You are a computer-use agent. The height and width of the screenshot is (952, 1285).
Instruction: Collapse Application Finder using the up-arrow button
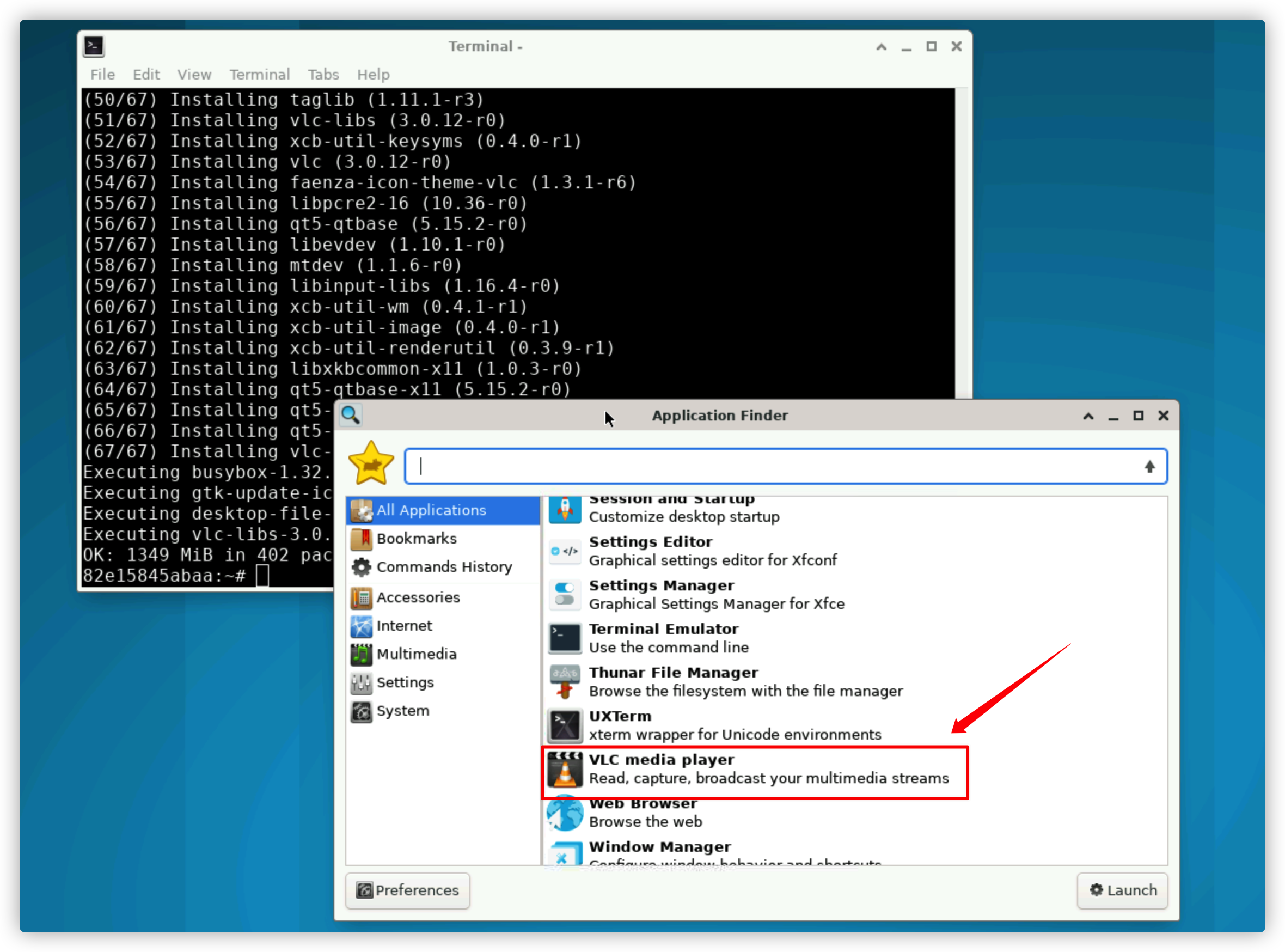click(x=1087, y=416)
